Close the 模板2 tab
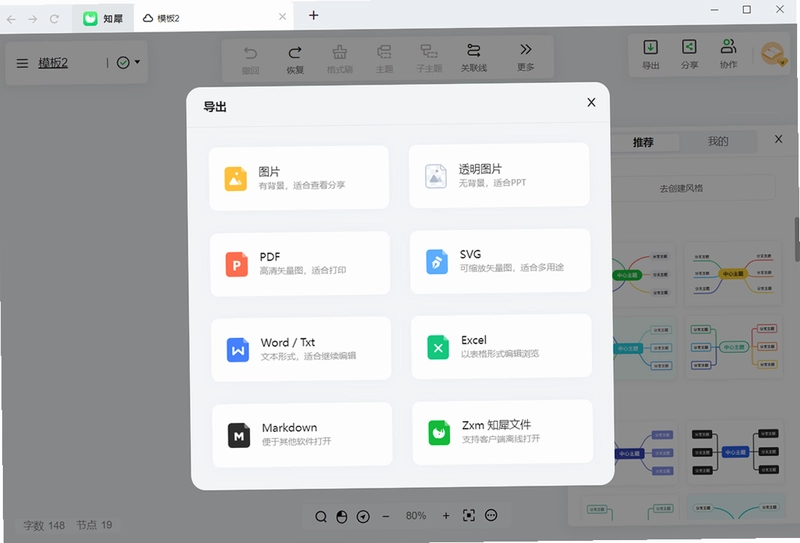The height and width of the screenshot is (543, 800). pos(282,17)
